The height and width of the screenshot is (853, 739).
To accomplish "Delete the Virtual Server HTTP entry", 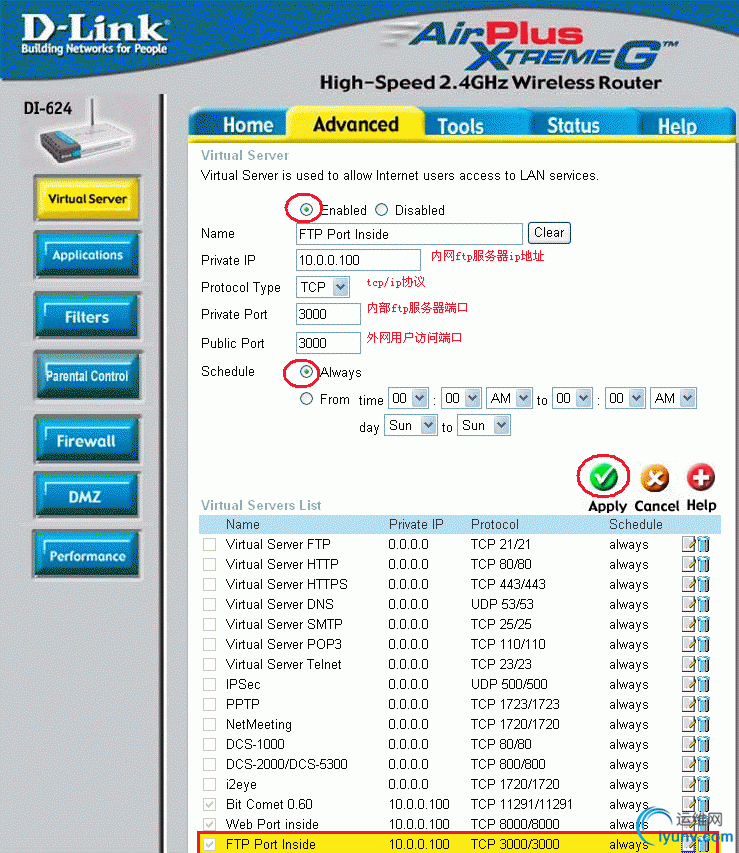I will 704,564.
